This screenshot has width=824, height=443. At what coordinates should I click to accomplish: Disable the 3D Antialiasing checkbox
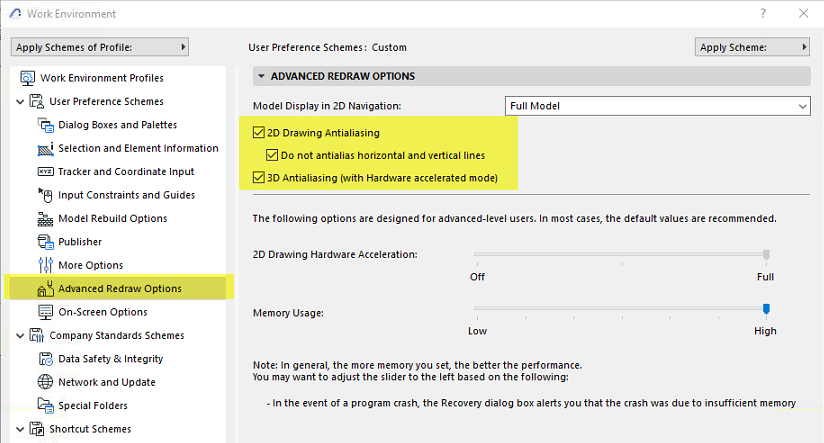pos(259,179)
